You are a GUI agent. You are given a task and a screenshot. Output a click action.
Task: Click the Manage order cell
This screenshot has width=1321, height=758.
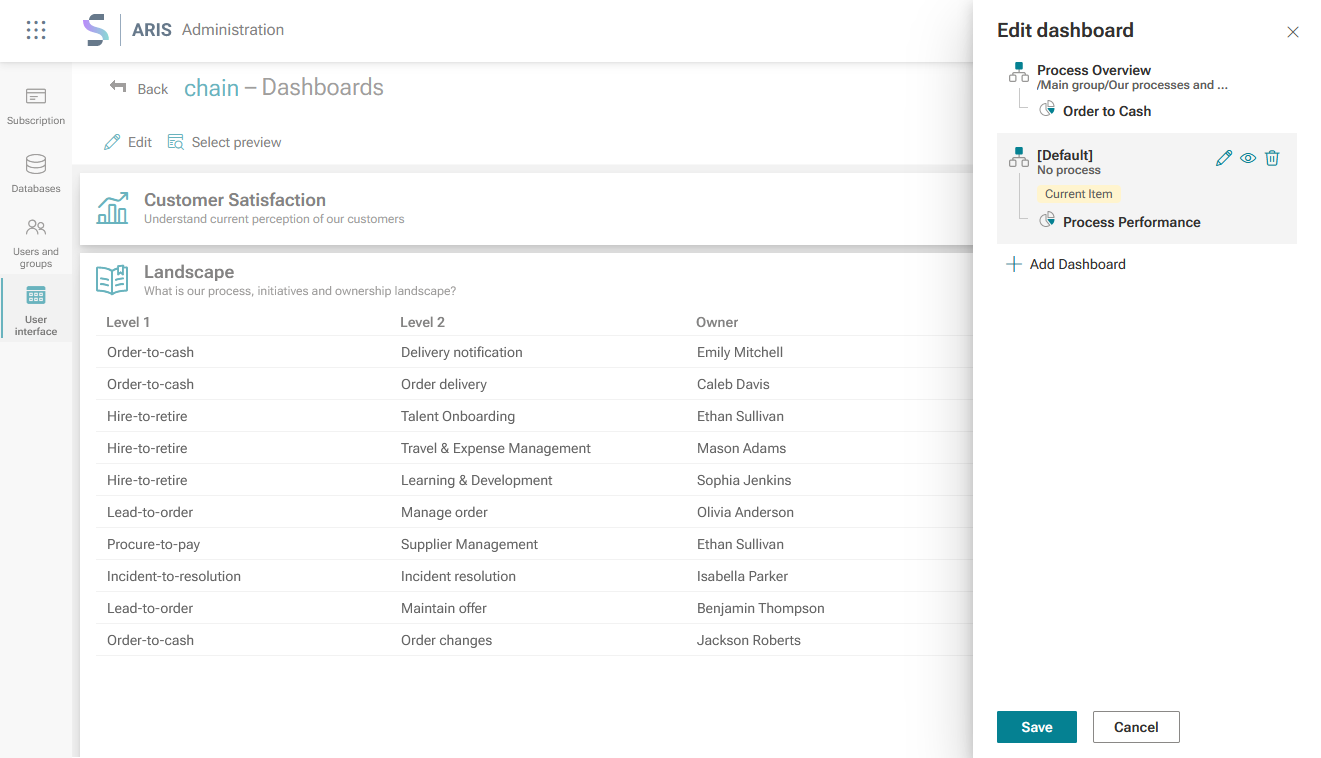click(444, 512)
